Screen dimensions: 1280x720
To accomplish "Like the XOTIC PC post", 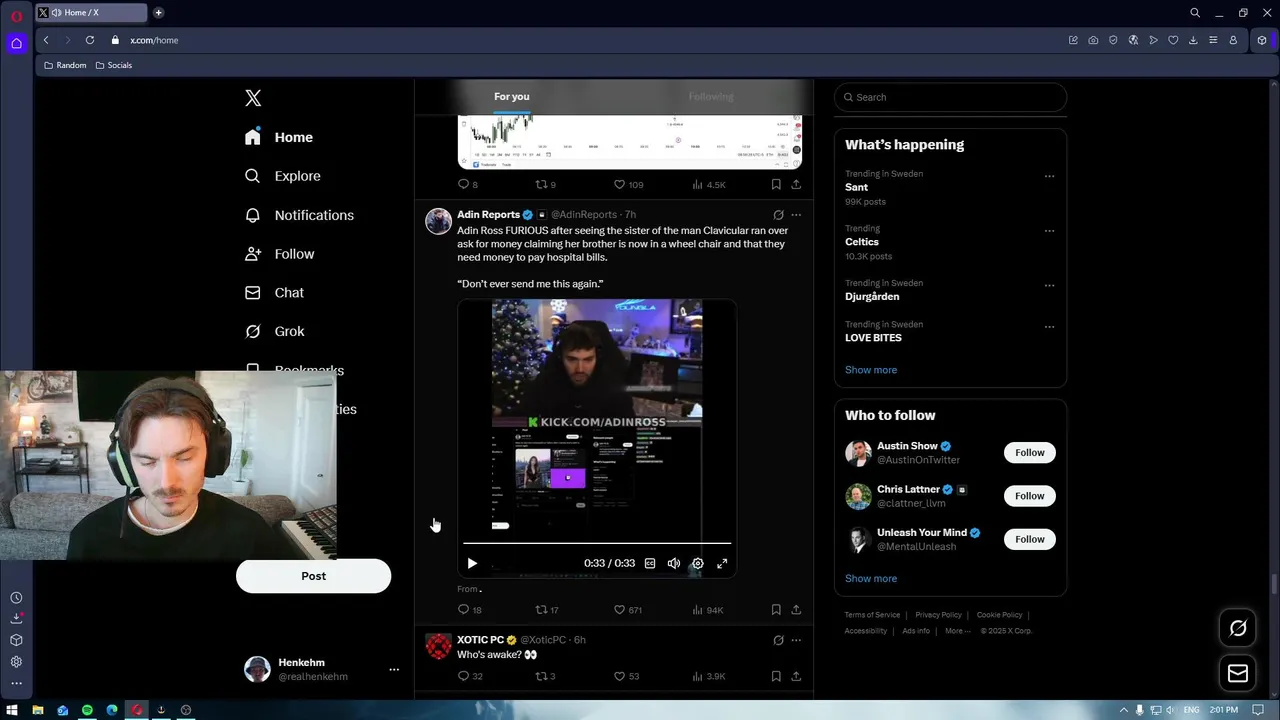I will click(x=626, y=676).
